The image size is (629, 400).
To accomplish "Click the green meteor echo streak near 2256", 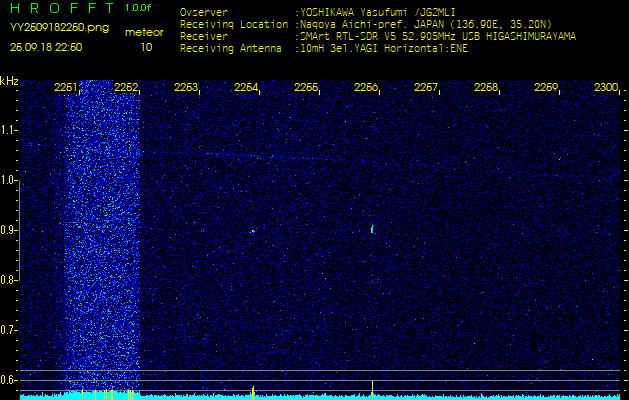I will [372, 229].
